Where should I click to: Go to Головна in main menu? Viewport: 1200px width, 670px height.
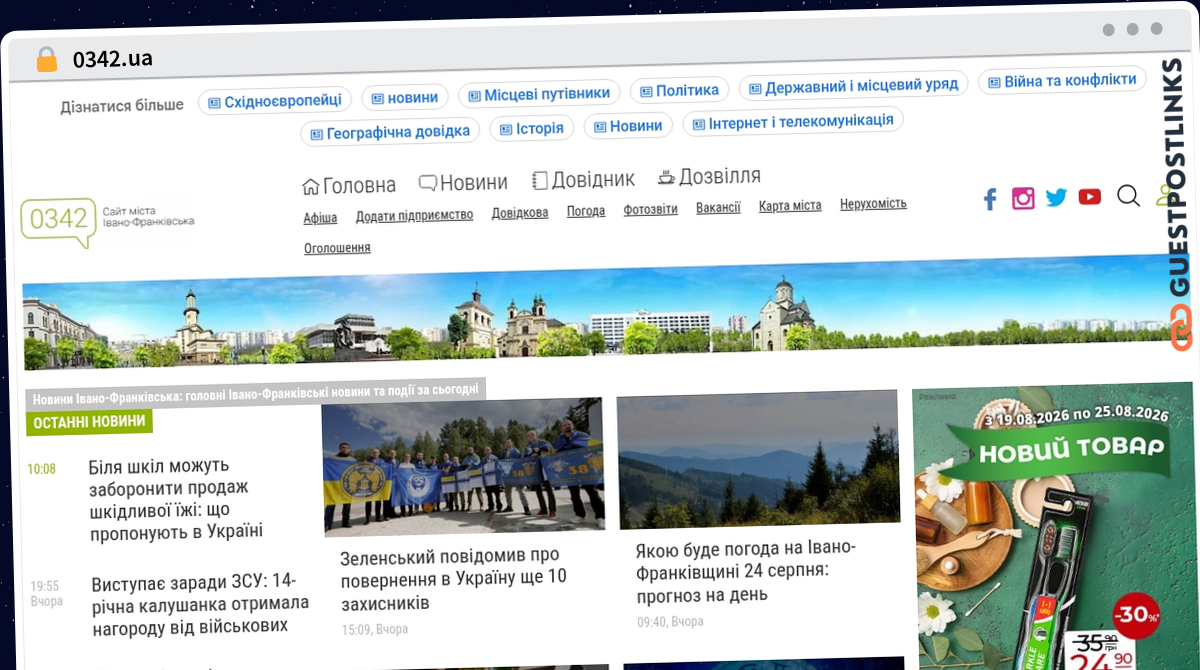point(349,185)
